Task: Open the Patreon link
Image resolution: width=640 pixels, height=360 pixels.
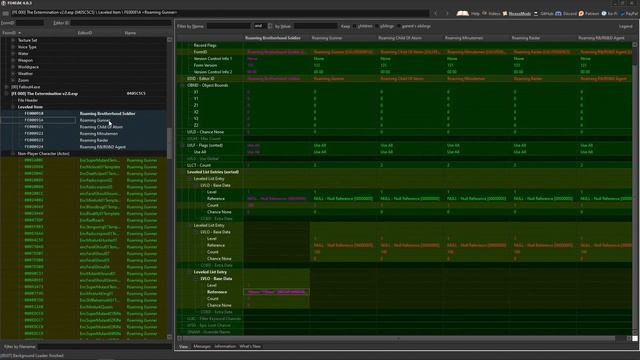Action: pyautogui.click(x=589, y=13)
